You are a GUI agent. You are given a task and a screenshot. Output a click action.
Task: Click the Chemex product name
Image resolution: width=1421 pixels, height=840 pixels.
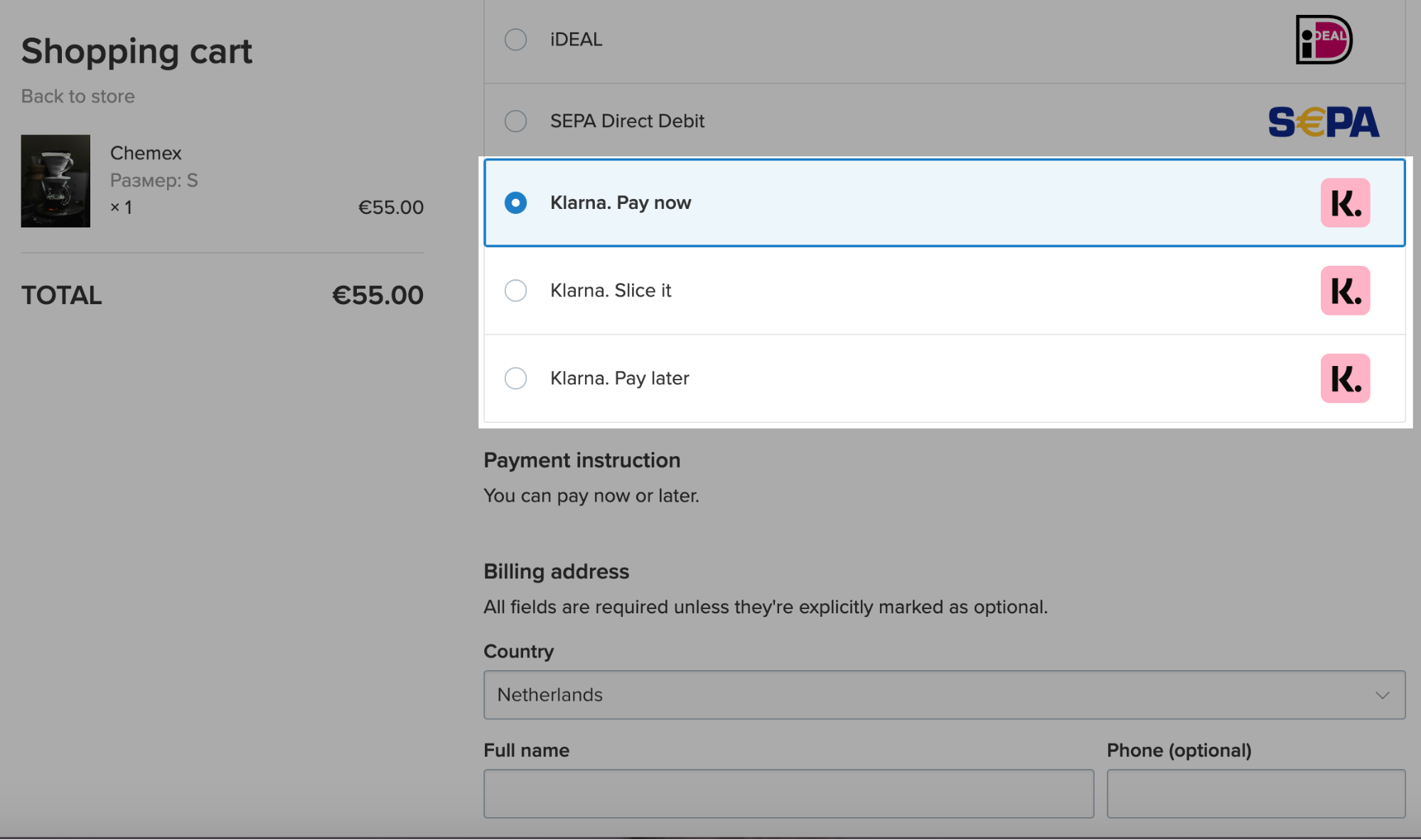[146, 153]
